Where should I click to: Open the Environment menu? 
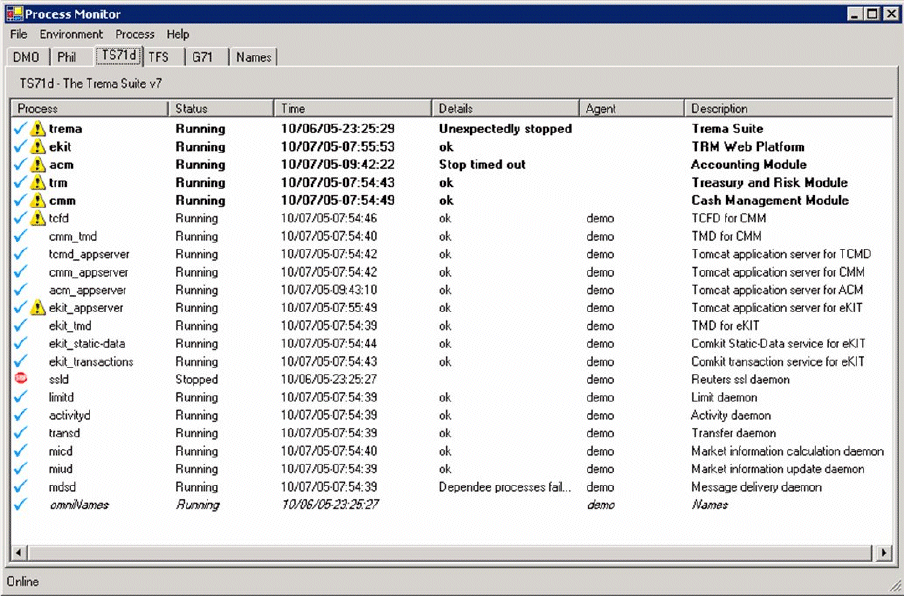click(71, 34)
